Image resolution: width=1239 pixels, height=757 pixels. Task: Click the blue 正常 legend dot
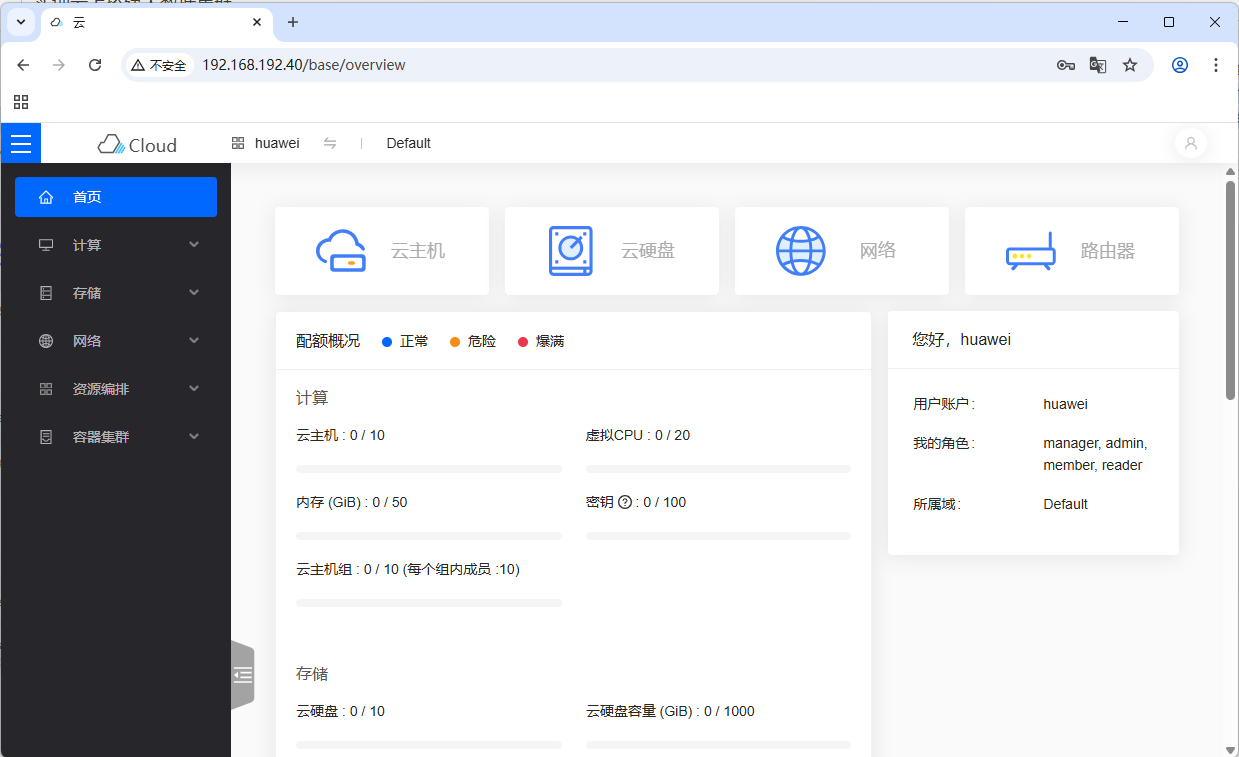pyautogui.click(x=387, y=342)
